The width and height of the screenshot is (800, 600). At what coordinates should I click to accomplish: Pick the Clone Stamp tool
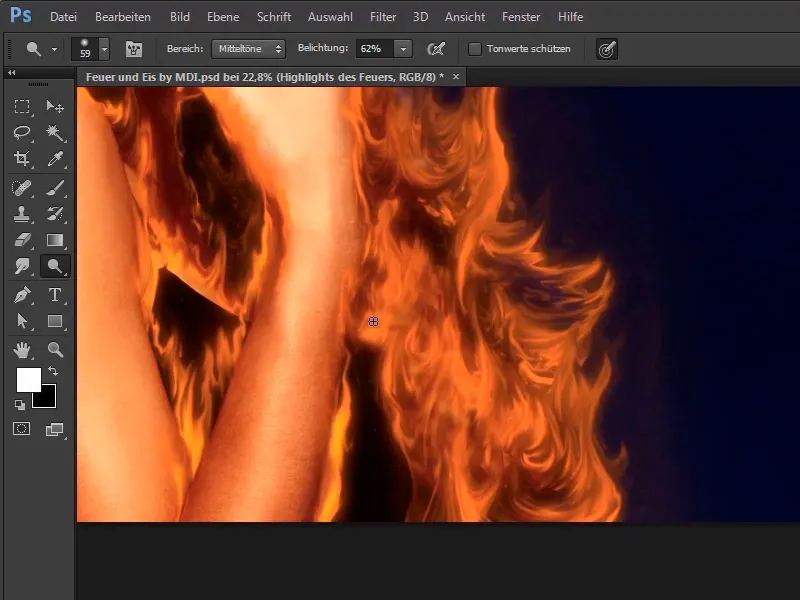pyautogui.click(x=22, y=214)
